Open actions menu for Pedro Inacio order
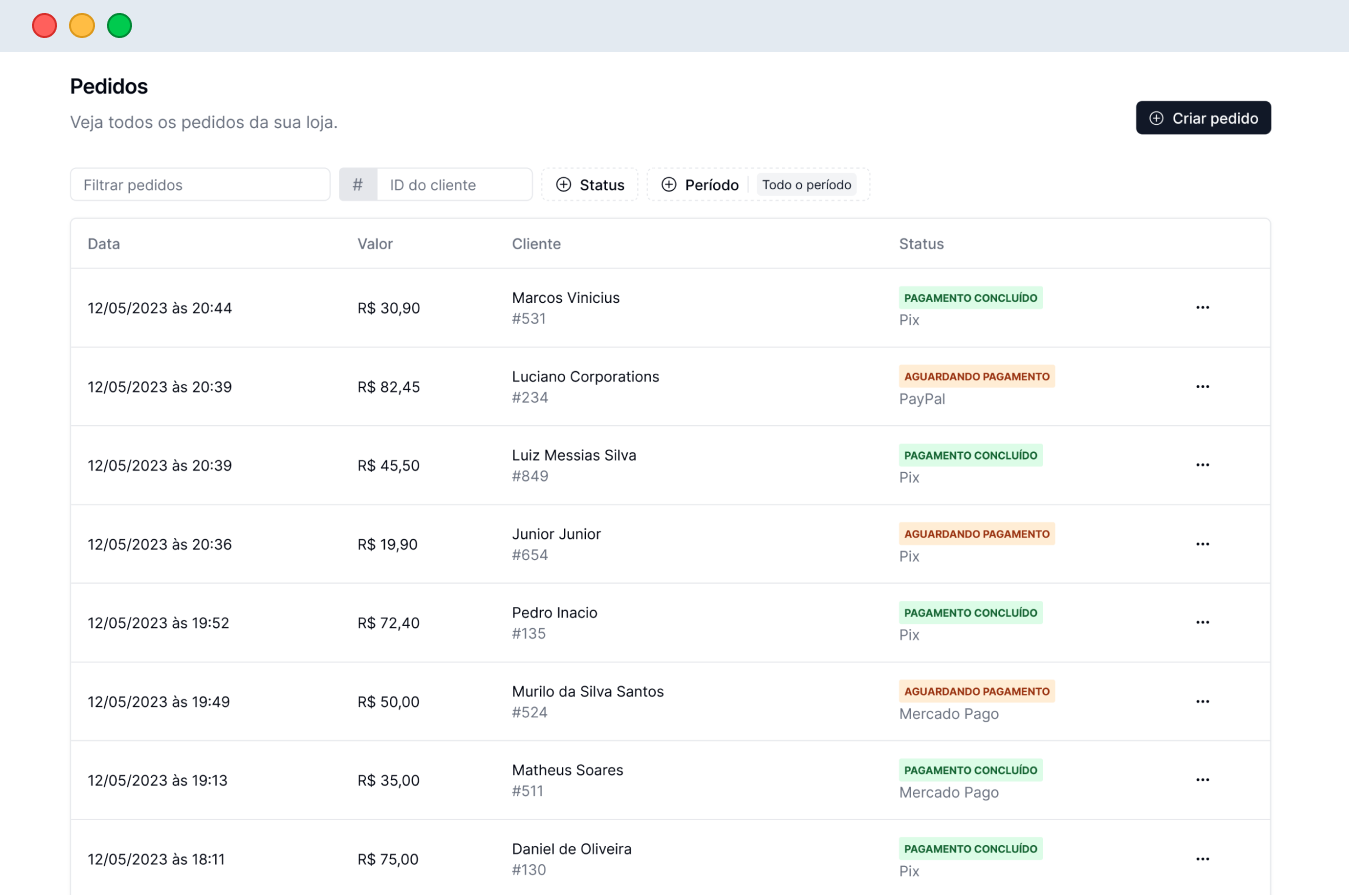 pos(1203,623)
